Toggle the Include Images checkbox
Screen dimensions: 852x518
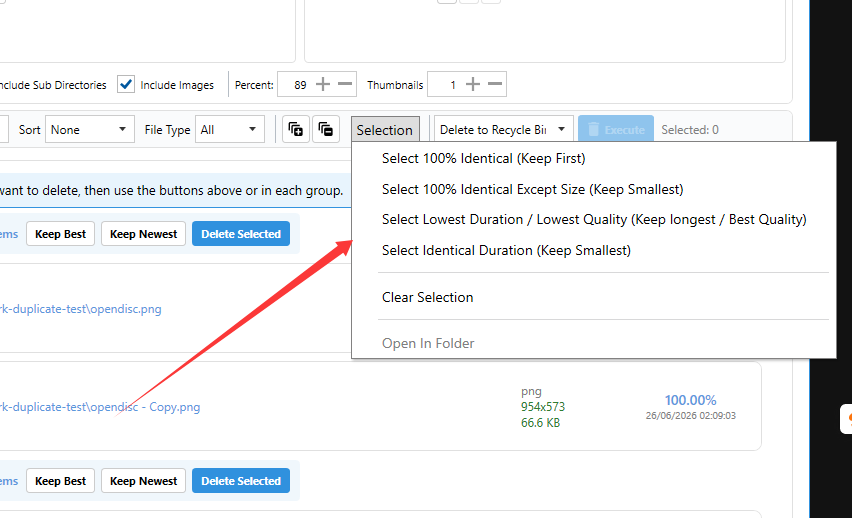126,85
